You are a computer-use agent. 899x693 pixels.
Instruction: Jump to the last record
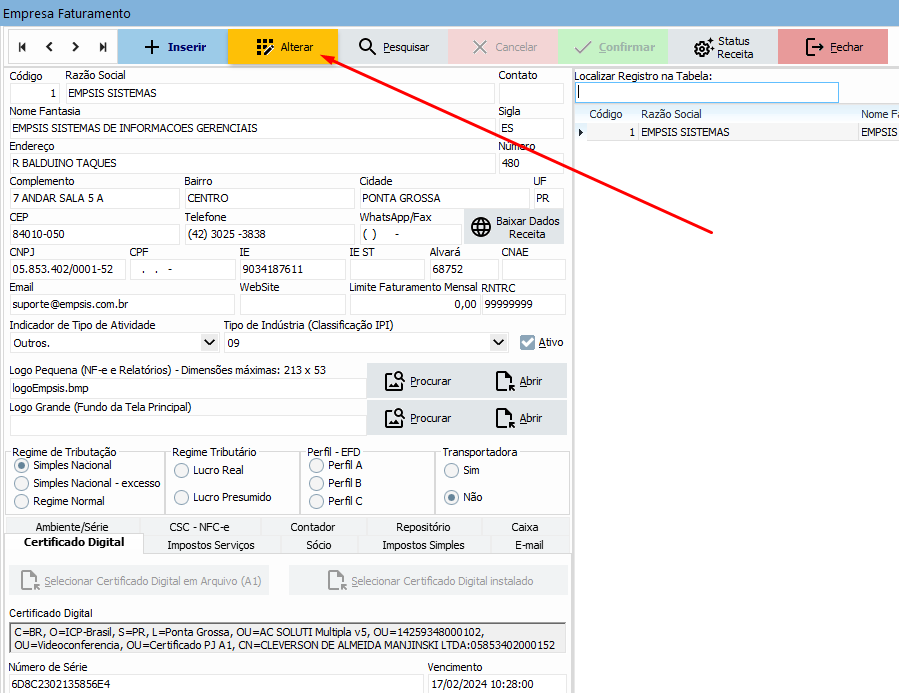[103, 47]
